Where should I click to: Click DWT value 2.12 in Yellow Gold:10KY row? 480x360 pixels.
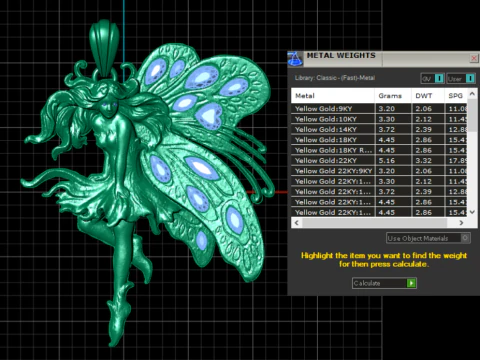424,119
